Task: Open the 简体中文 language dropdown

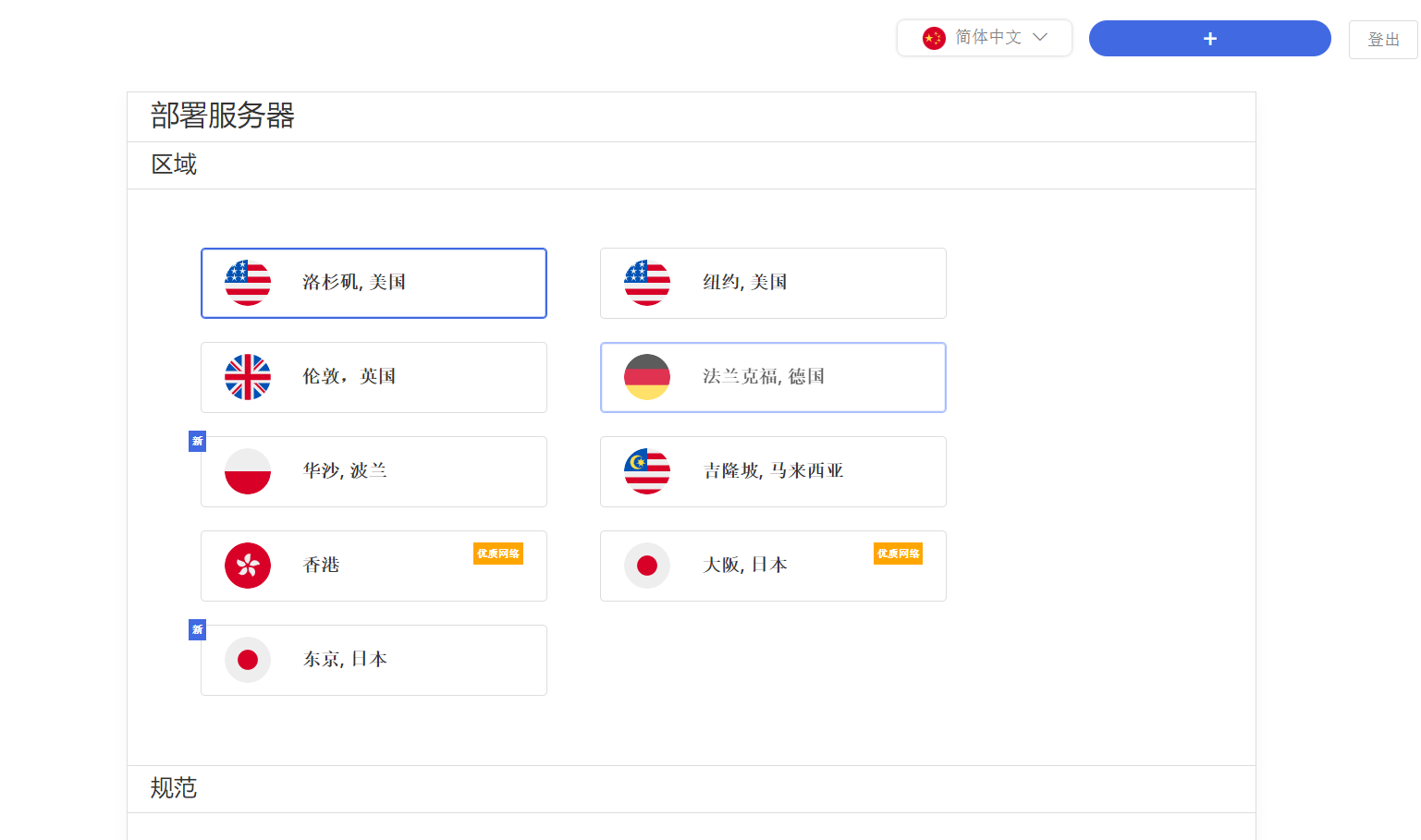Action: pyautogui.click(x=985, y=38)
